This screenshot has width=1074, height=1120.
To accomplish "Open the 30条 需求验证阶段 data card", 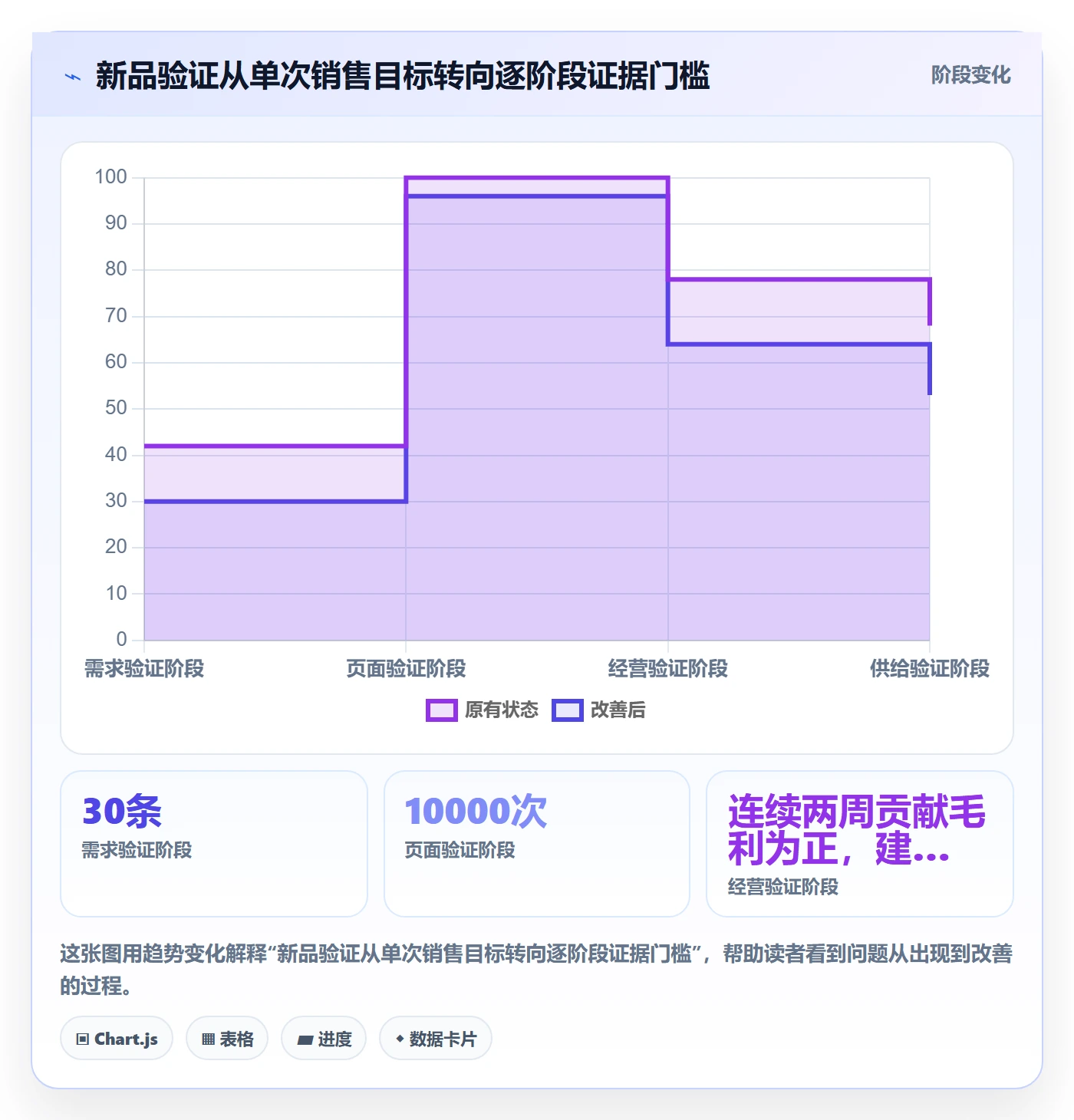I will point(214,844).
